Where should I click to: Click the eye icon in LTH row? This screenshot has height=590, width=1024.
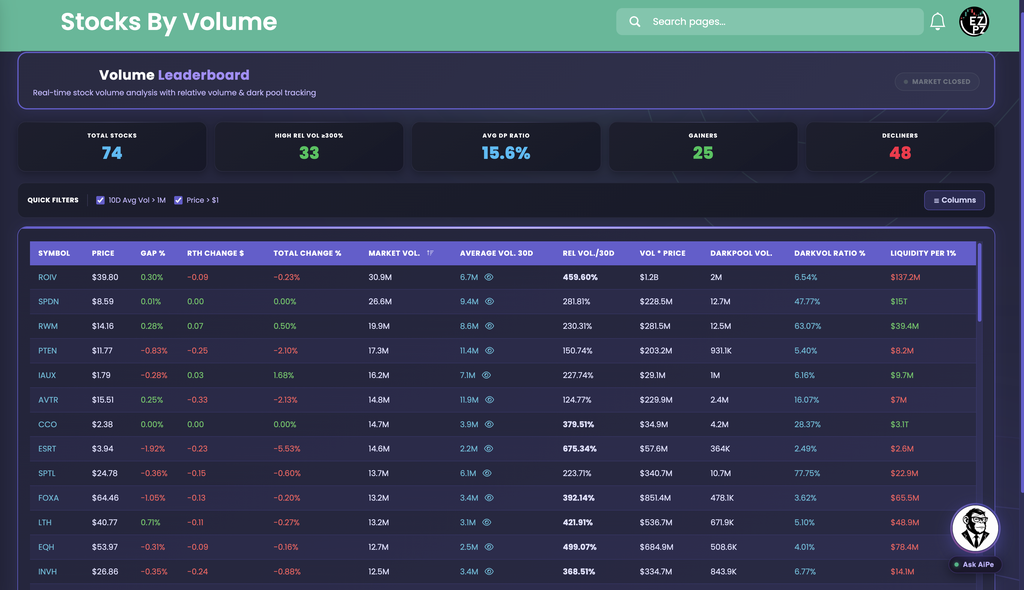click(x=486, y=522)
